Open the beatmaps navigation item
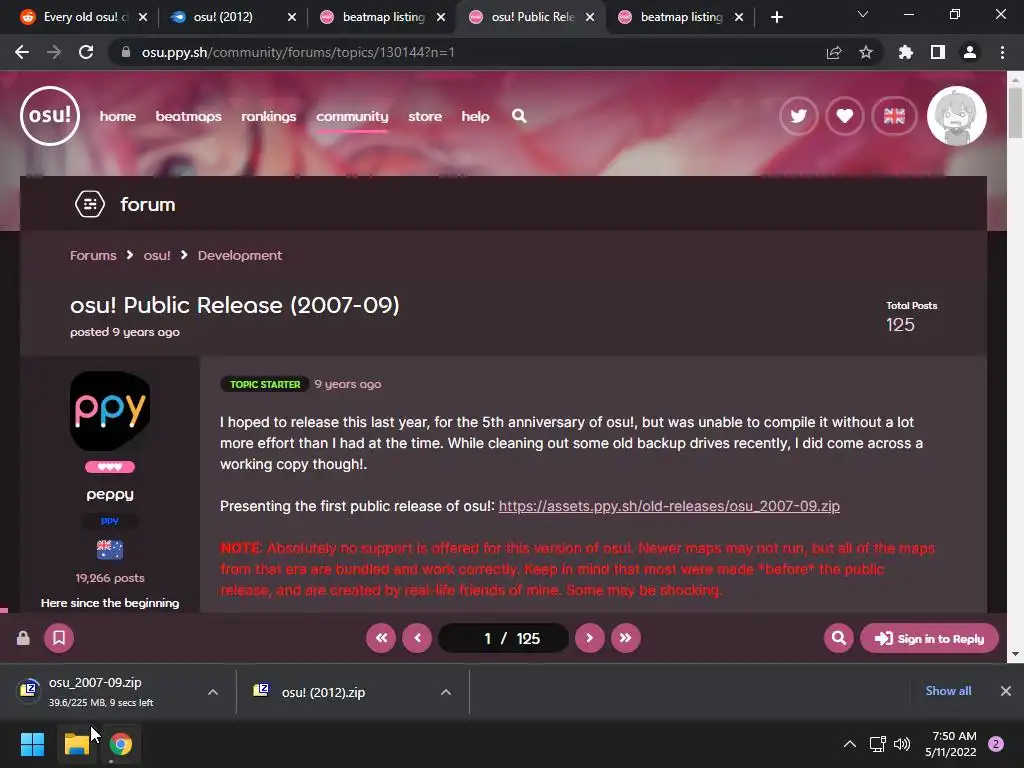This screenshot has height=768, width=1024. (x=189, y=116)
